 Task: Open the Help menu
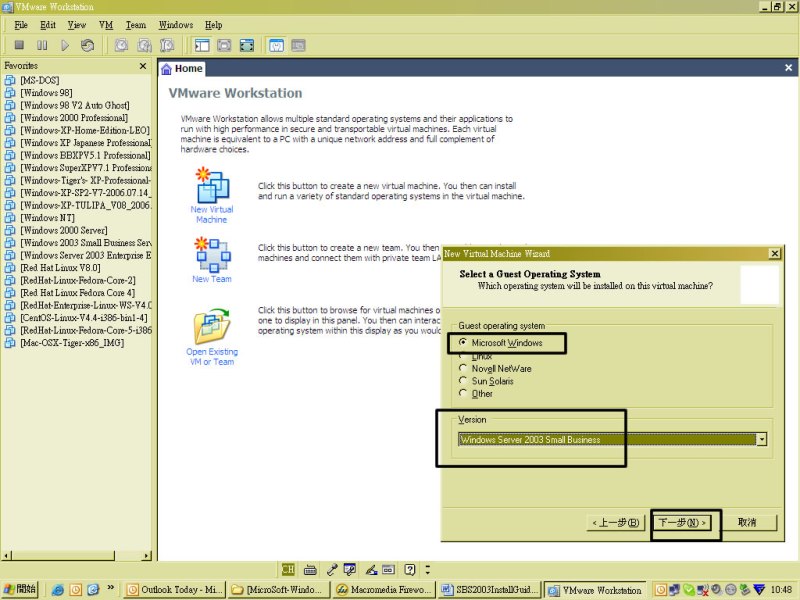coord(214,25)
